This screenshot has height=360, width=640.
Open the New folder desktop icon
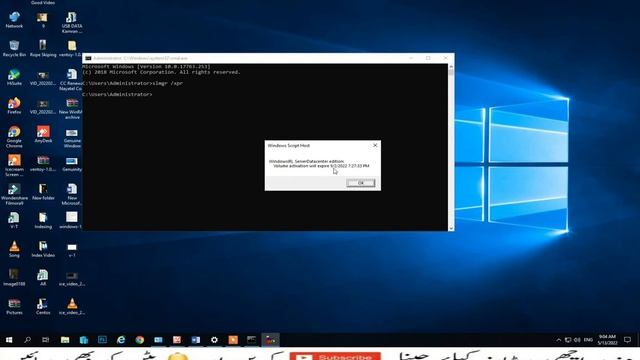coord(43,191)
